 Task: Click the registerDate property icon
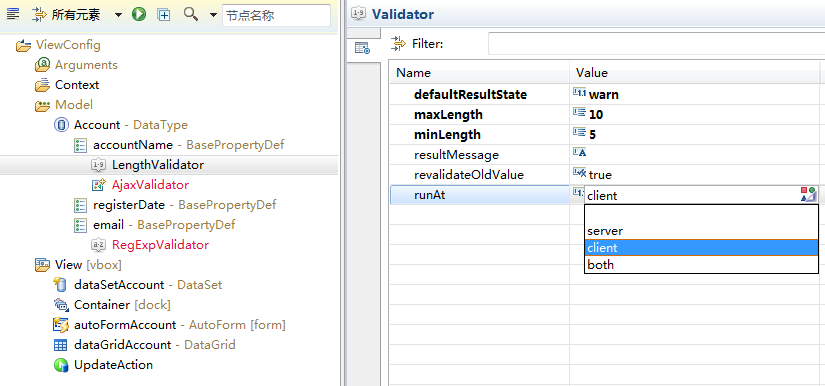(80, 205)
